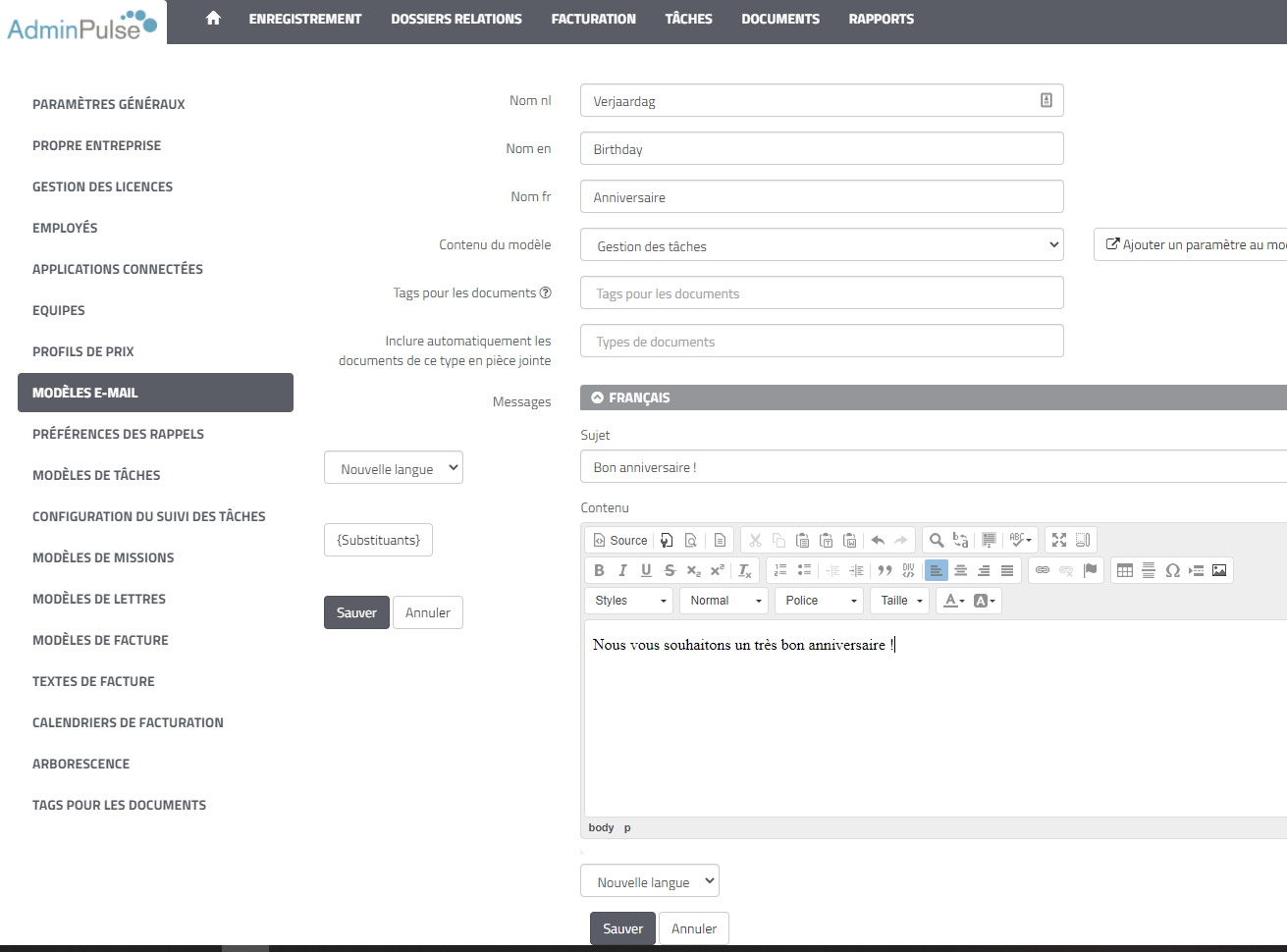Screen dimensions: 1287x952
Task: Open the home page icon
Action: click(x=213, y=19)
